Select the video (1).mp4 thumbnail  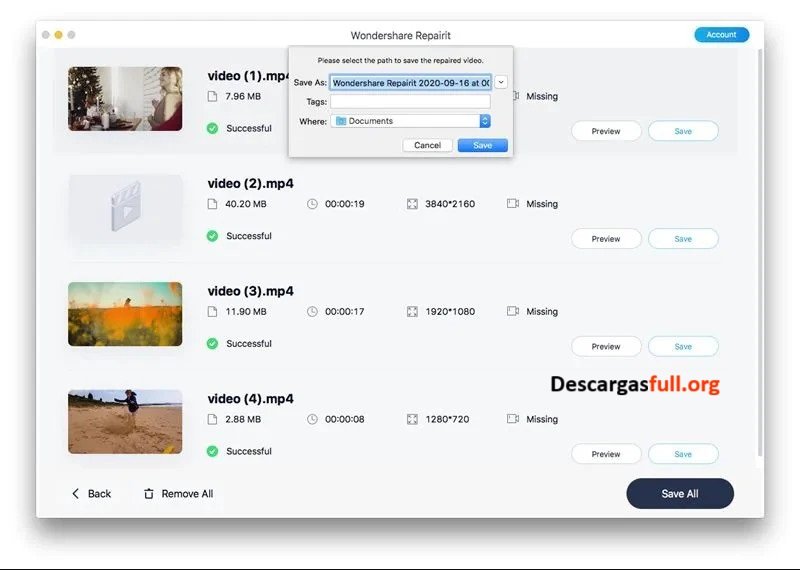125,98
